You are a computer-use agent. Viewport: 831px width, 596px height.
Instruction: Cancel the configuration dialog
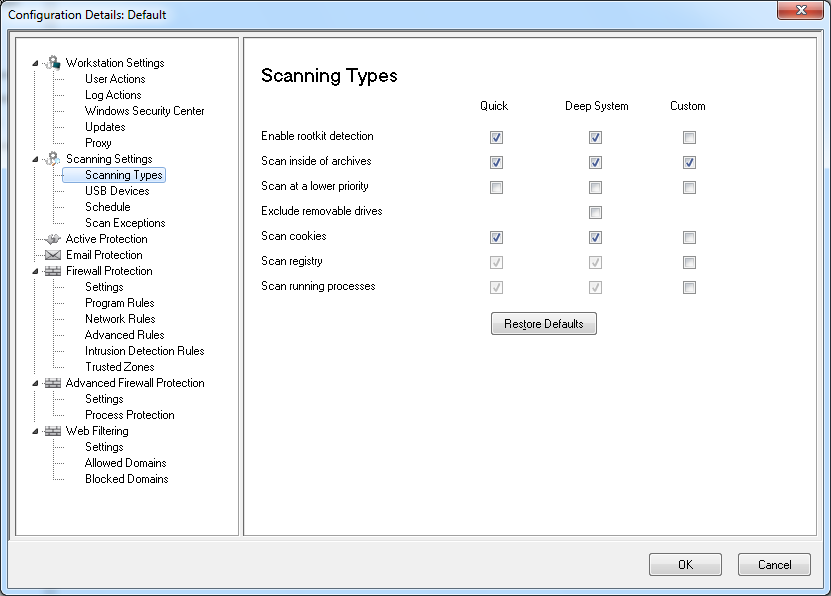(773, 565)
